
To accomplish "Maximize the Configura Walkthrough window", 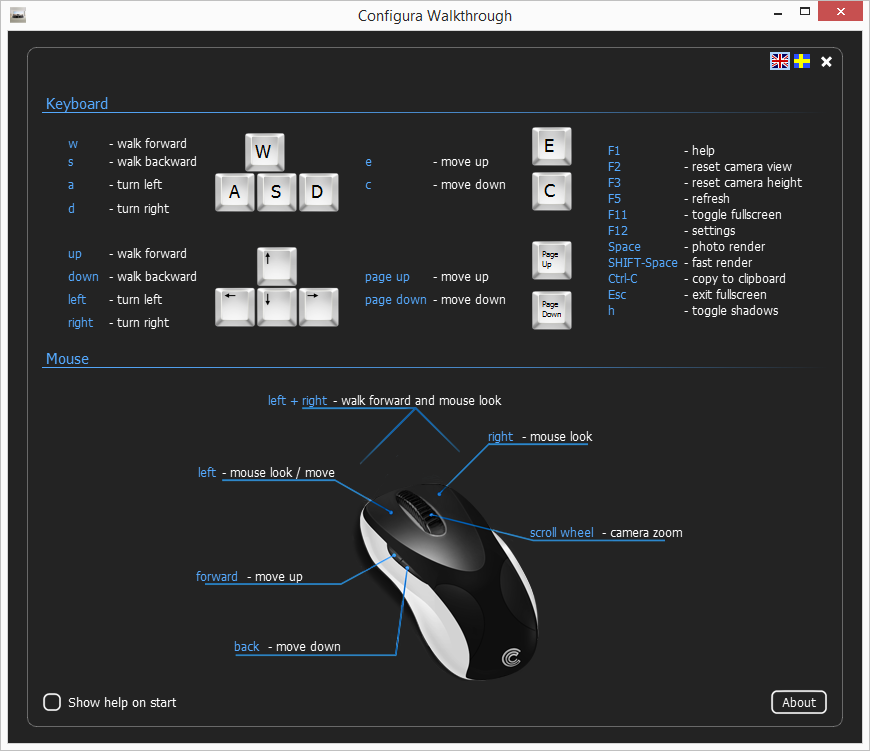I will click(805, 12).
